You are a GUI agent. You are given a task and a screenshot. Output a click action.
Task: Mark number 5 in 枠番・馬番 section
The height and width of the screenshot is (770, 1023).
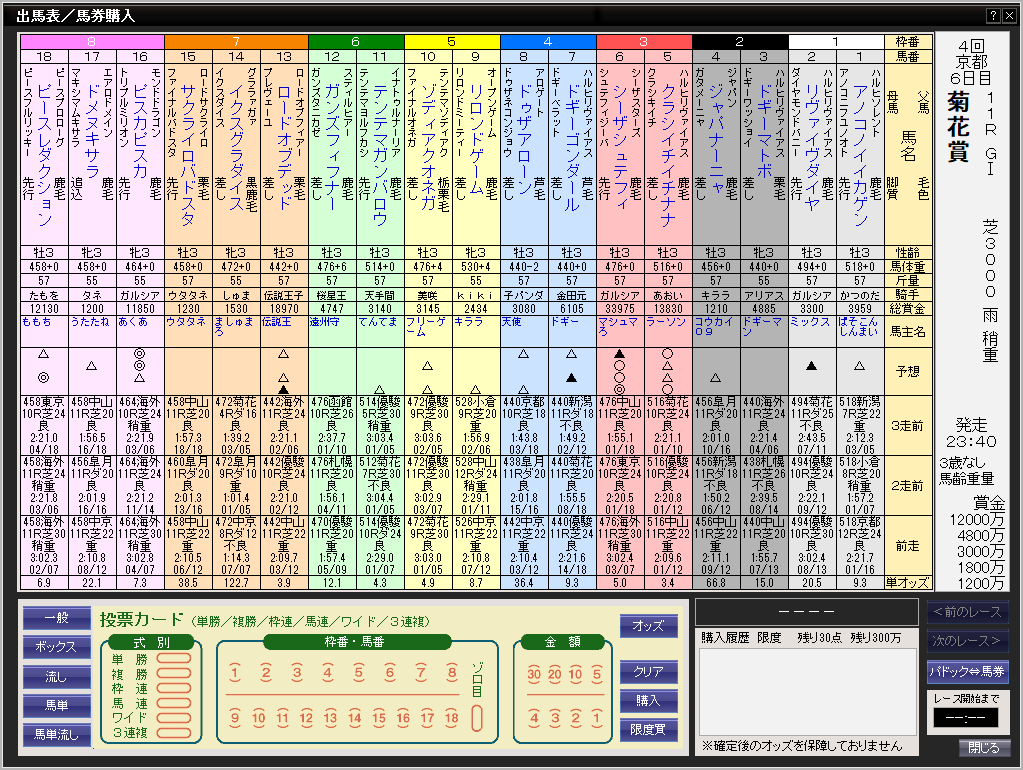(359, 673)
